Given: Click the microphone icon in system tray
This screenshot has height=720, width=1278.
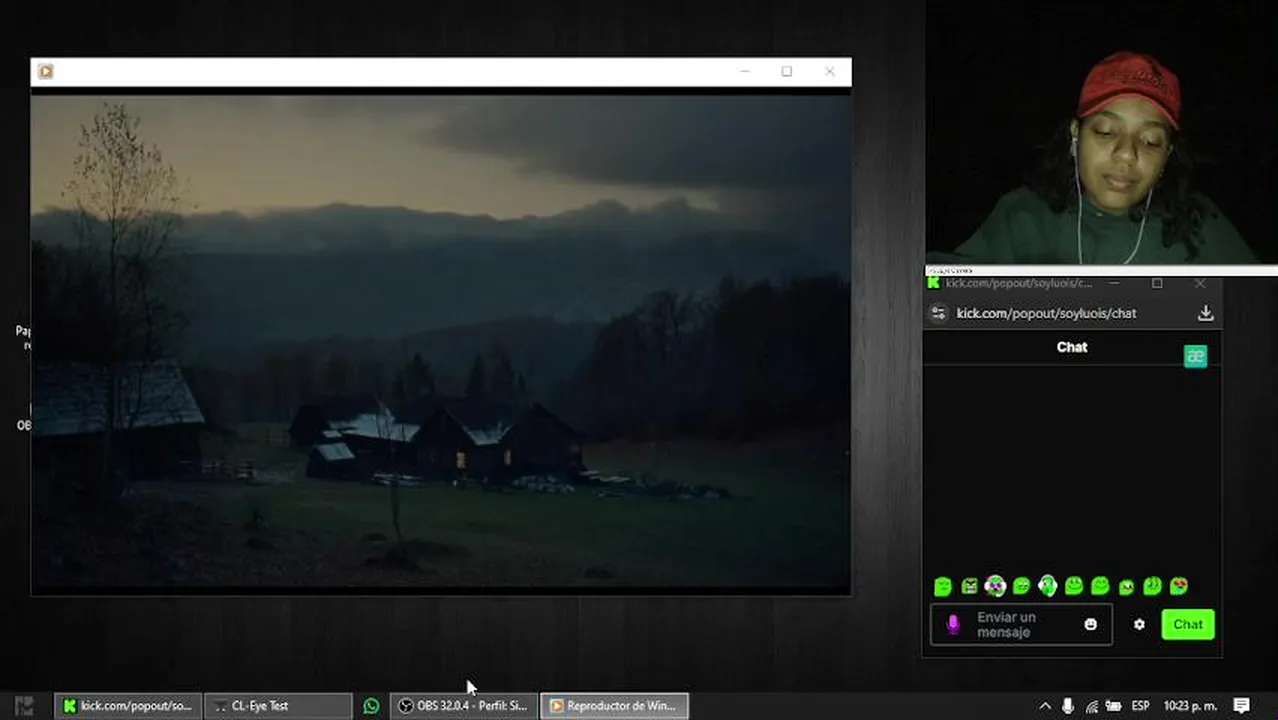Looking at the screenshot, I should (1068, 706).
